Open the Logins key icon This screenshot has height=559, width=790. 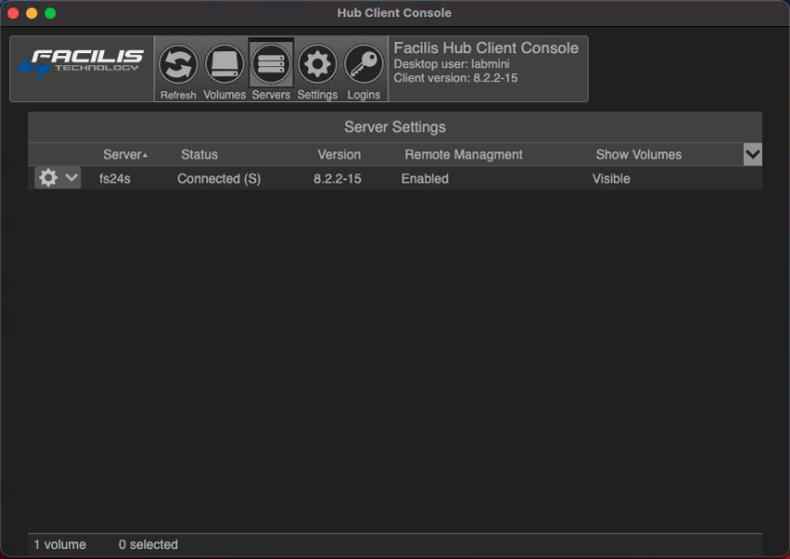363,65
